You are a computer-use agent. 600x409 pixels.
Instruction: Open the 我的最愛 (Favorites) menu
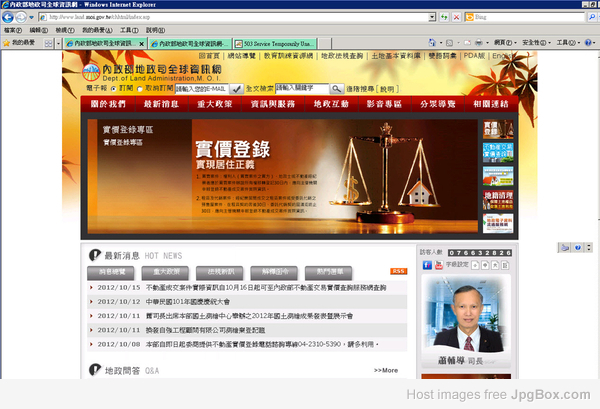[97, 30]
